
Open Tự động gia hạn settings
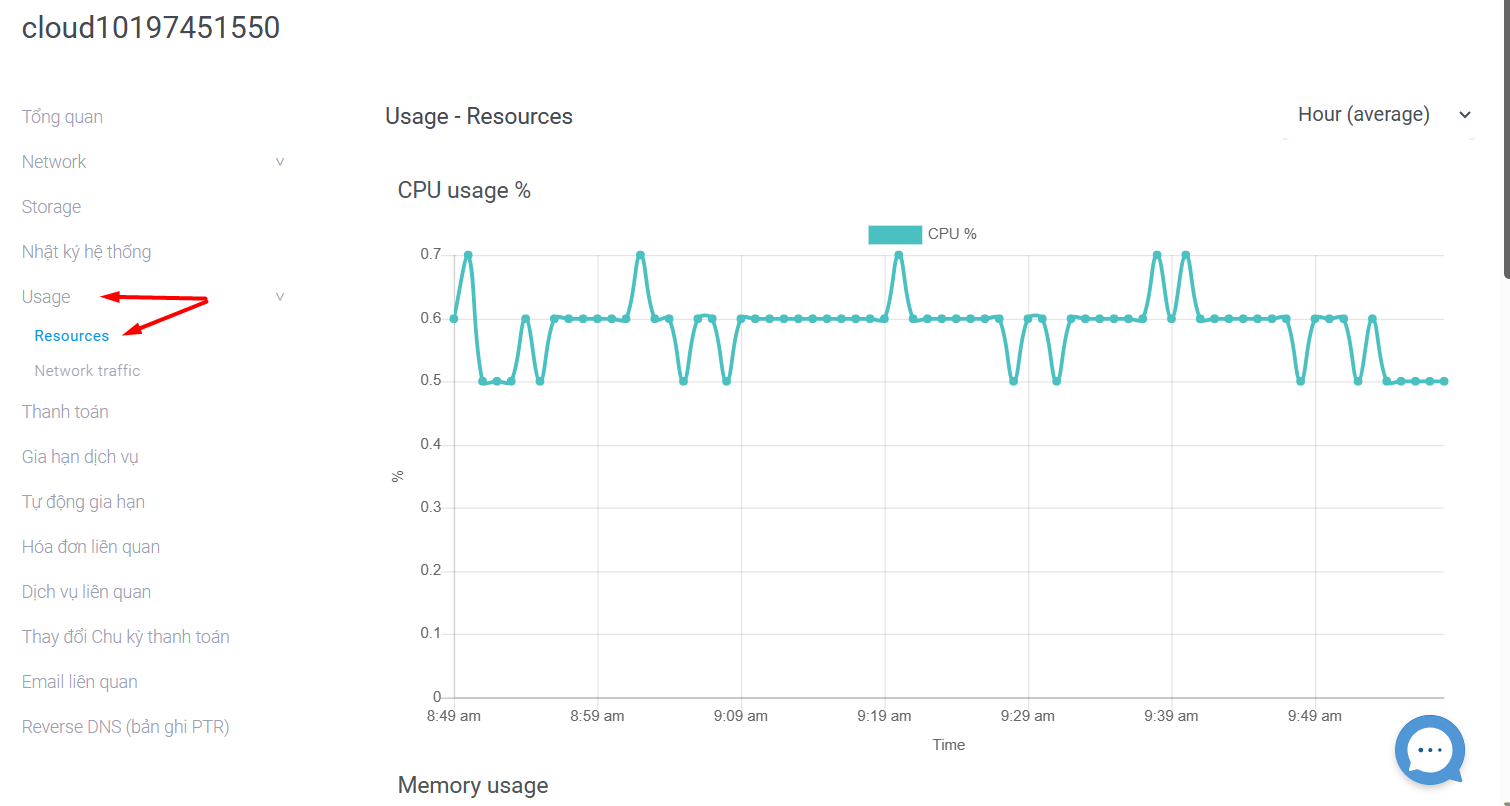[83, 502]
